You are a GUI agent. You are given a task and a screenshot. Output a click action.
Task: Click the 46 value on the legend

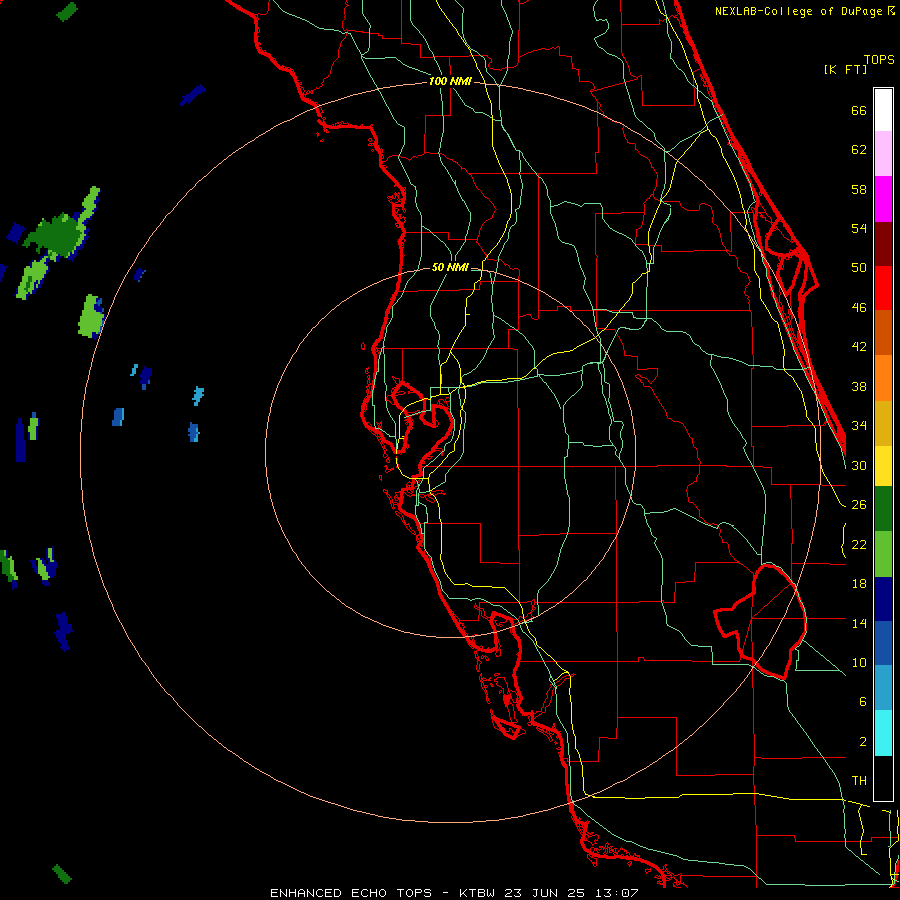coord(859,308)
